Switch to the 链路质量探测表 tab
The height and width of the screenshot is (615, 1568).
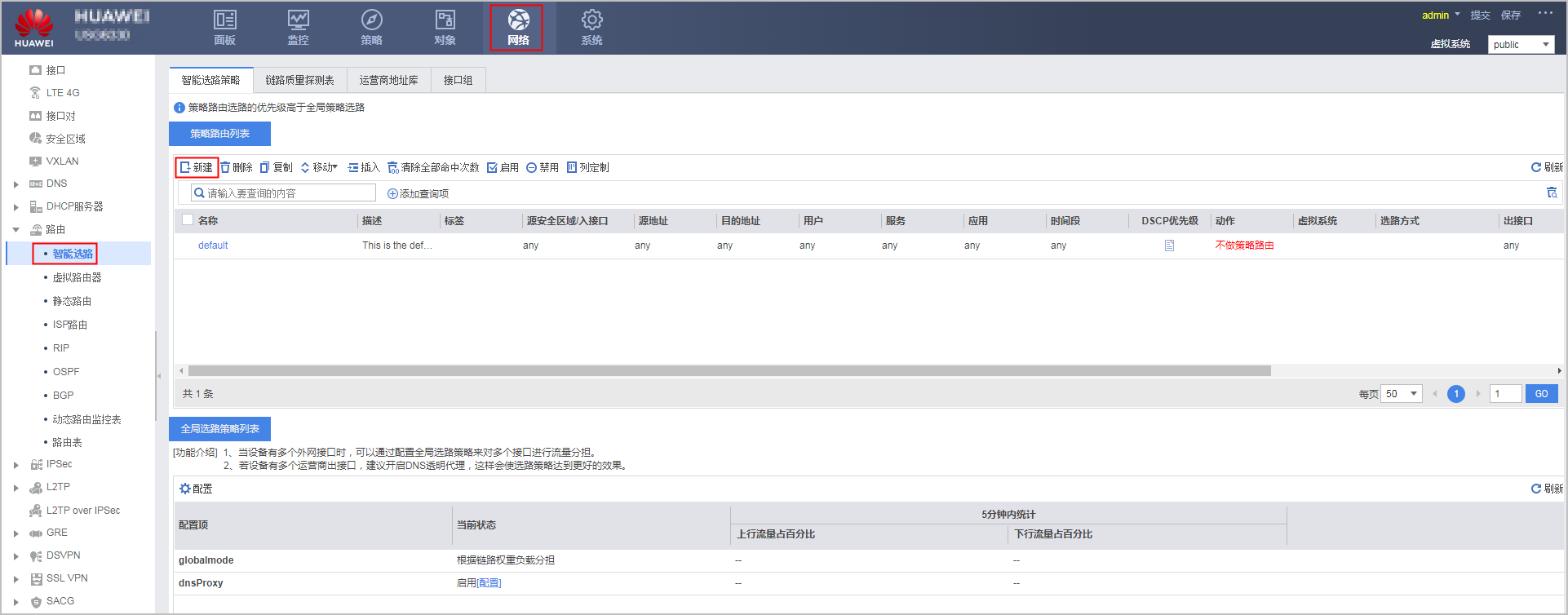(x=299, y=80)
